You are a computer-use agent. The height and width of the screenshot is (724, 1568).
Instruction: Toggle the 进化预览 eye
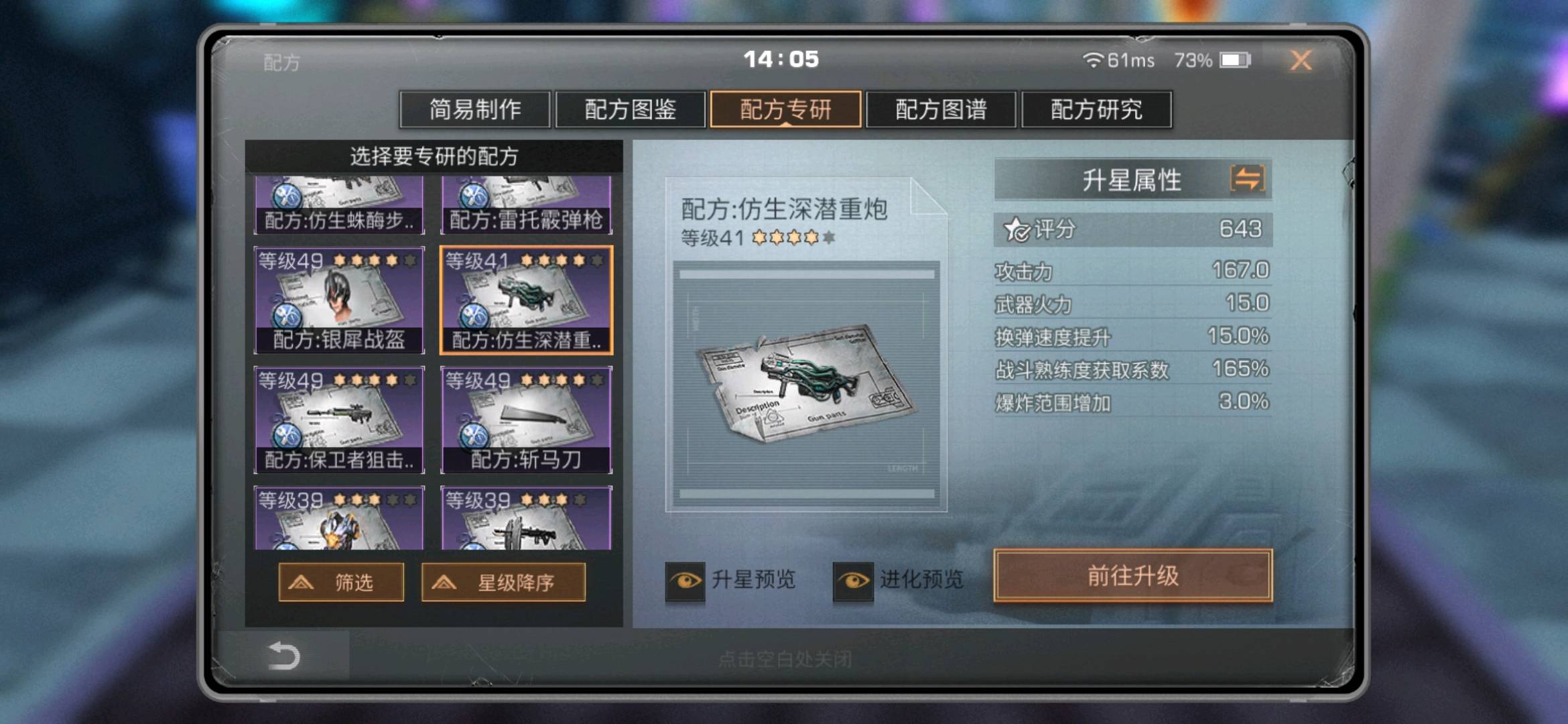(852, 580)
